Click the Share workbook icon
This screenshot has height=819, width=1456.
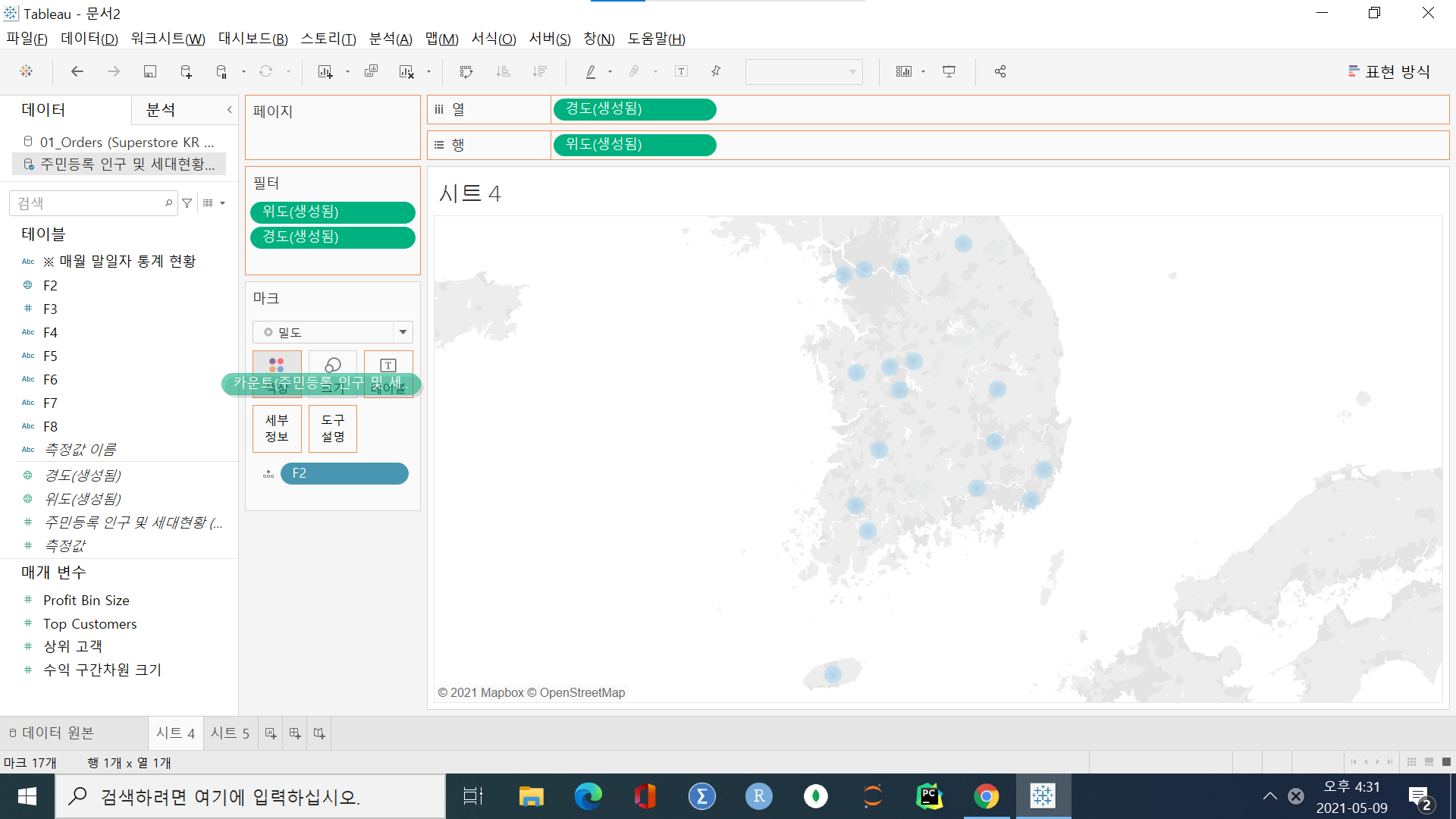click(x=1000, y=71)
